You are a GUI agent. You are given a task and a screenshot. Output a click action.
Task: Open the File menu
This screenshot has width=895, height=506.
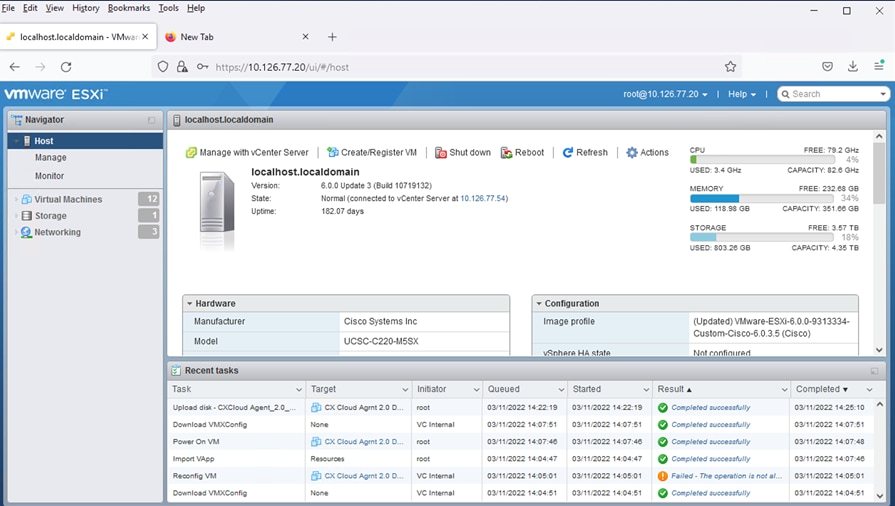tap(8, 8)
